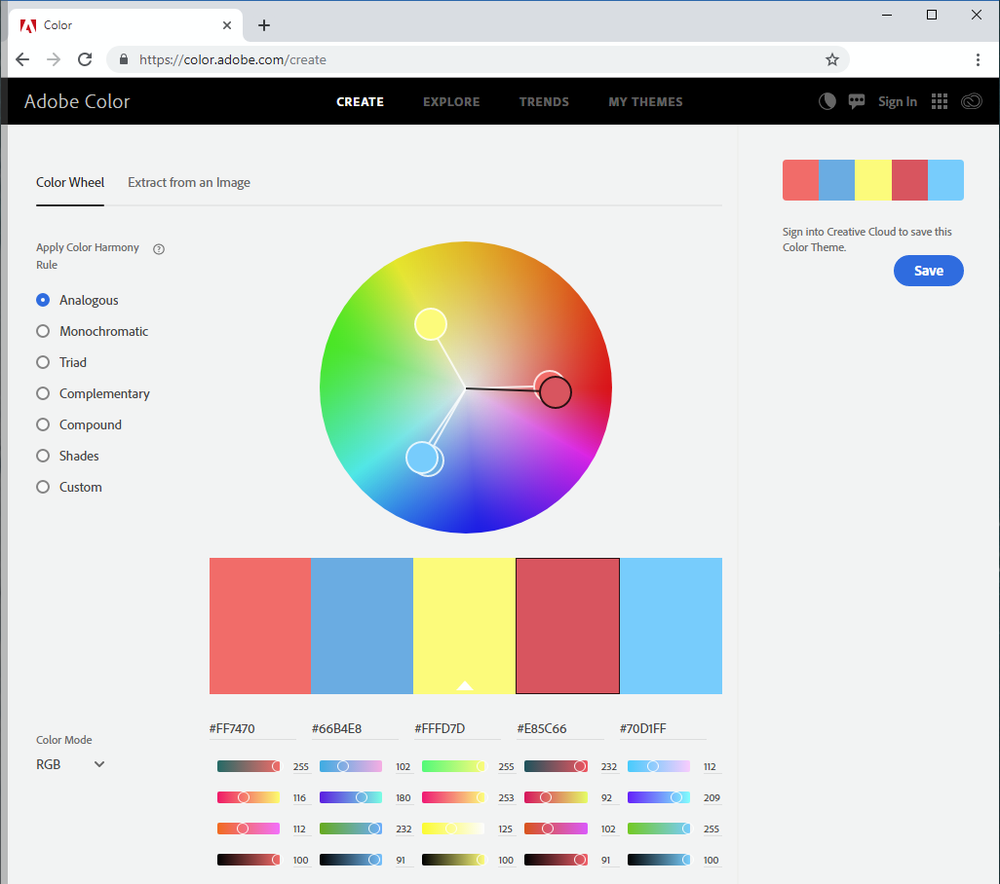Viewport: 1000px width, 884px height.
Task: Click the yellow handle on the color wheel
Action: tap(430, 324)
